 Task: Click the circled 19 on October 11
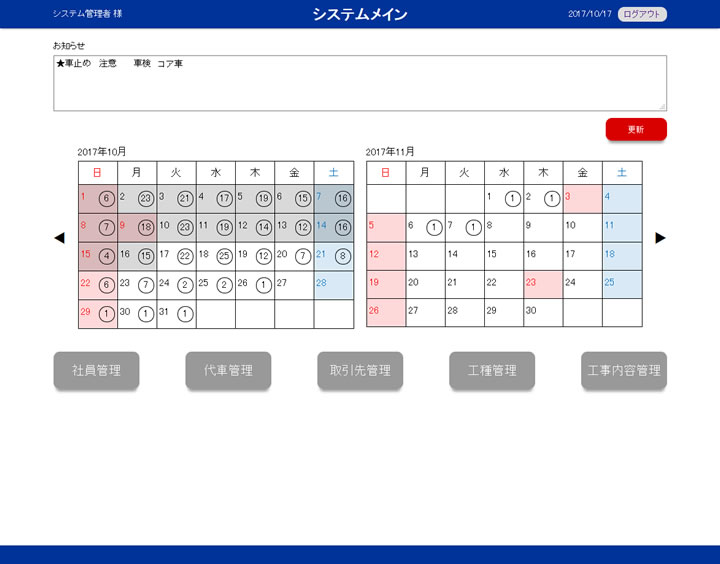click(225, 228)
